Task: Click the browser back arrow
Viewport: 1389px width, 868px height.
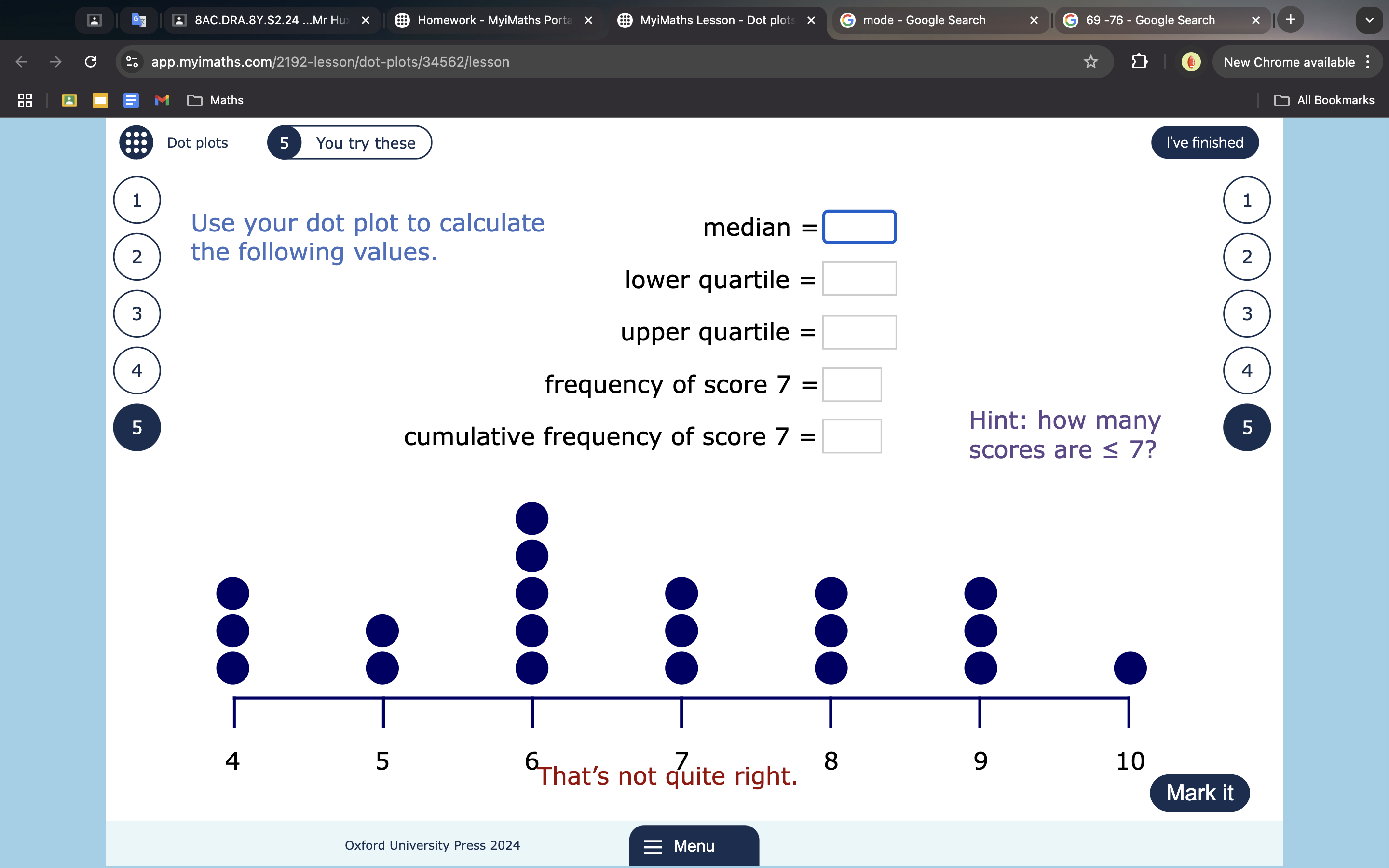Action: [x=22, y=61]
